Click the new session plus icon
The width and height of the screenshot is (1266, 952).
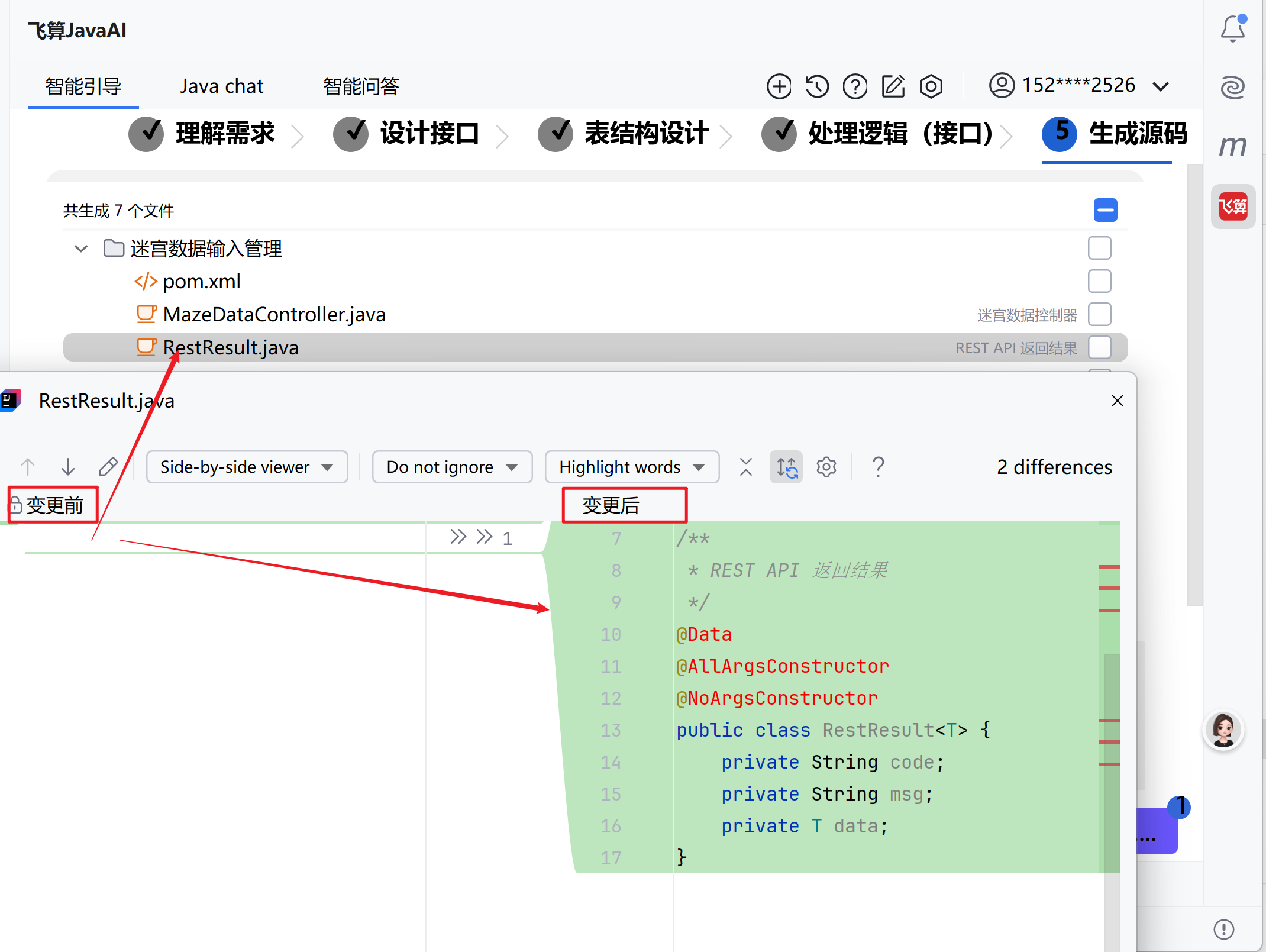coord(779,86)
